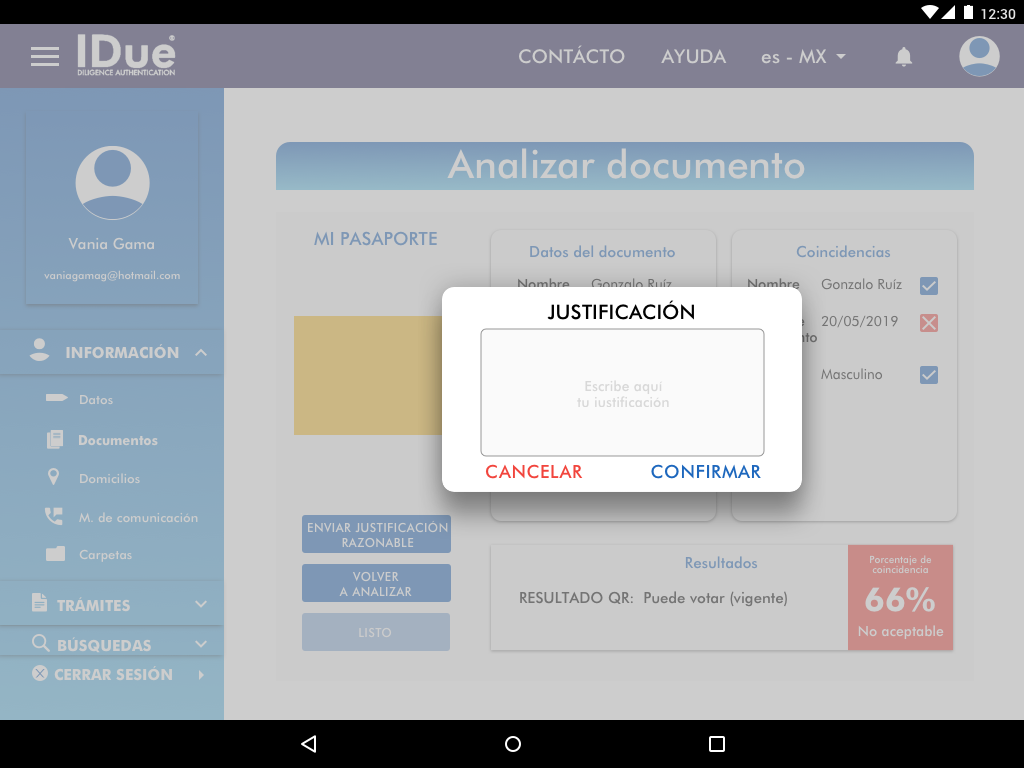Screen dimensions: 1024x768
Task: Toggle the Masculino match checkbox
Action: click(929, 375)
